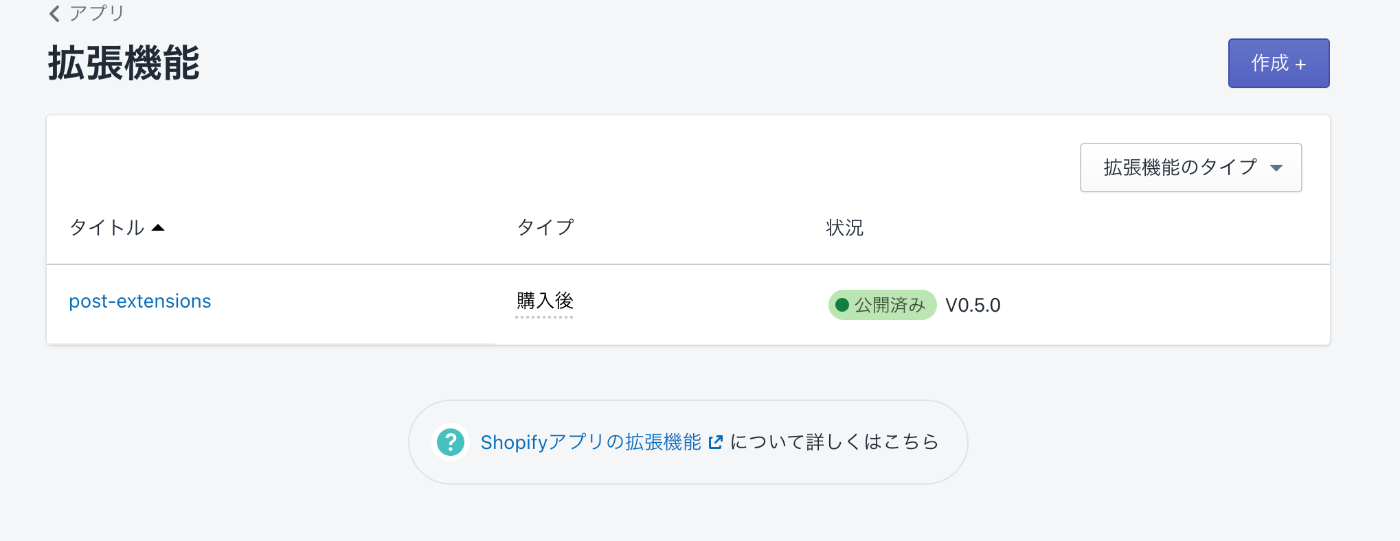Click the V0.5.0 version text
The image size is (1400, 541).
(973, 305)
